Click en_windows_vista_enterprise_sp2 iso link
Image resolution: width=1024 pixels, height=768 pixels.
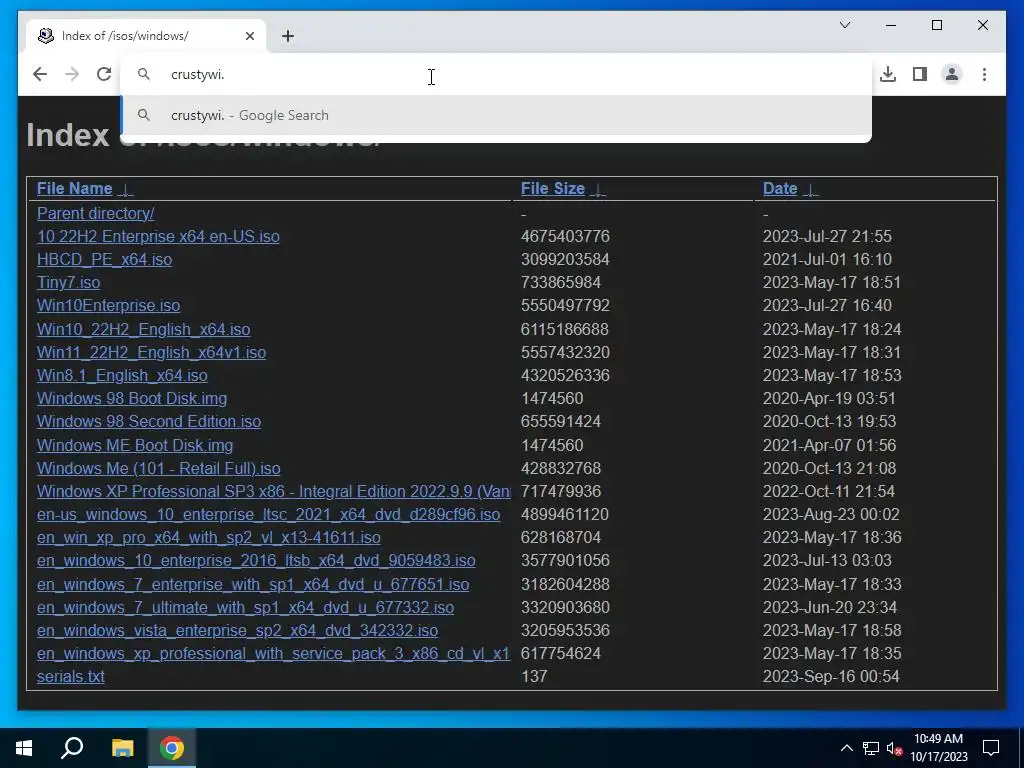(x=237, y=630)
